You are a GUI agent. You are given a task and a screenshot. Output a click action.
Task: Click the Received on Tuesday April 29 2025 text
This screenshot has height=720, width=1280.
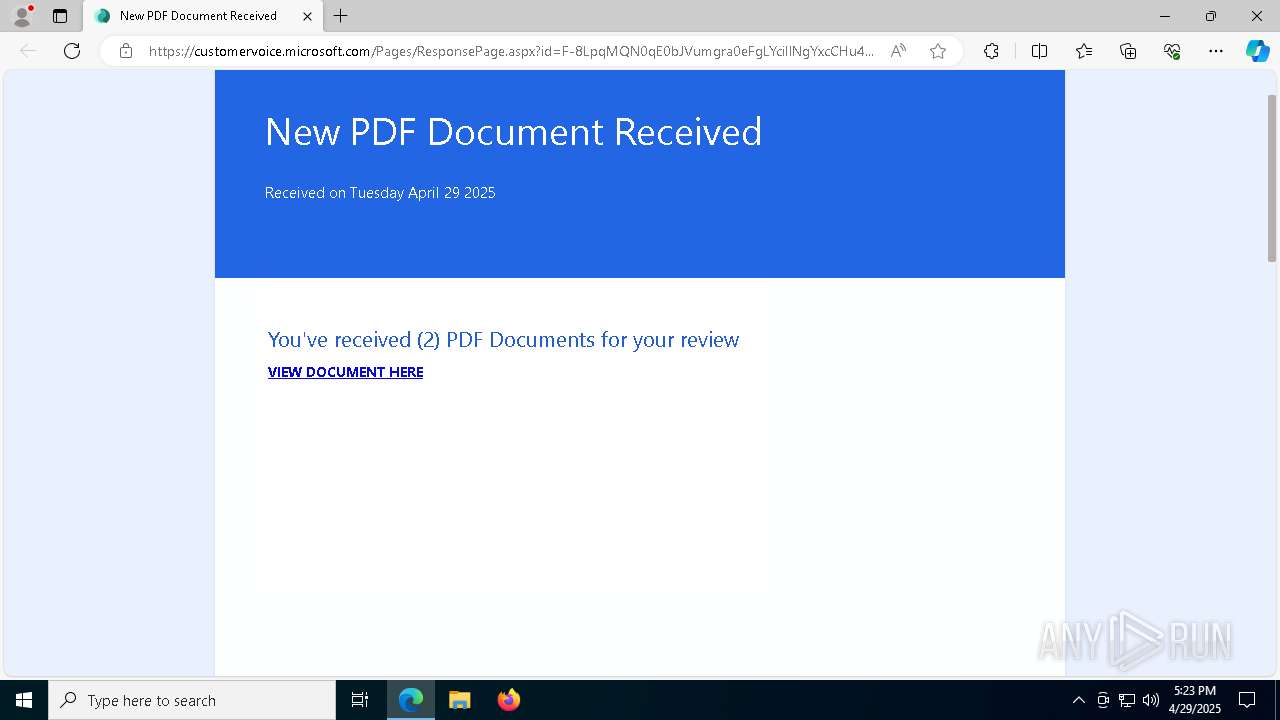380,192
